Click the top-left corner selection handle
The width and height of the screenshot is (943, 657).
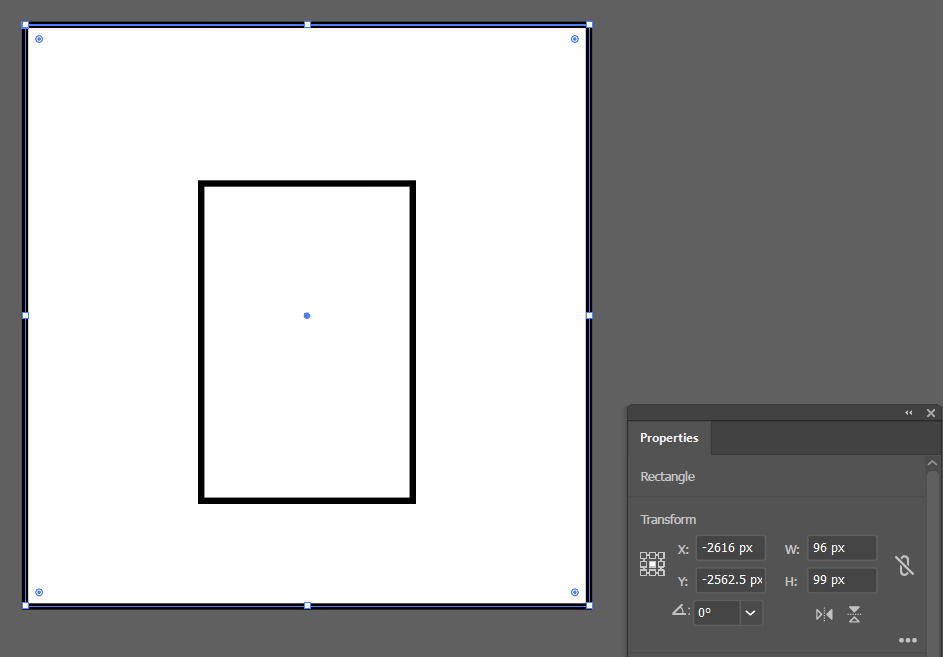[x=25, y=25]
